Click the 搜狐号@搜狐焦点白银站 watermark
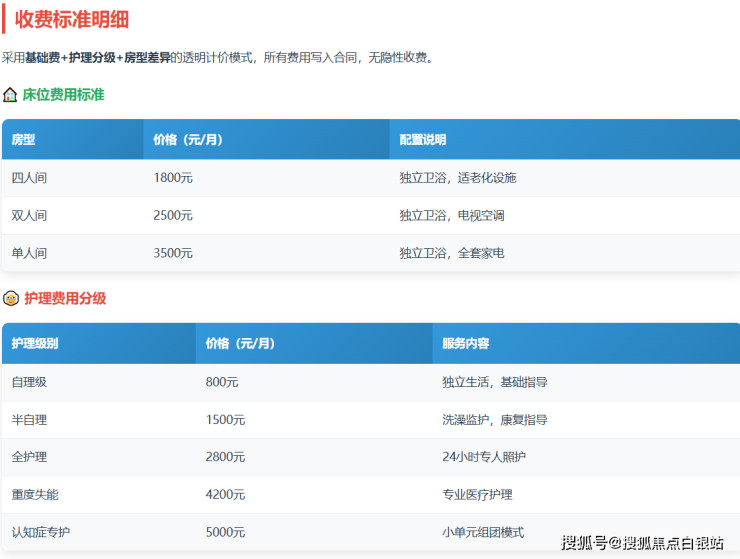Screen dimensions: 740x559 642,543
